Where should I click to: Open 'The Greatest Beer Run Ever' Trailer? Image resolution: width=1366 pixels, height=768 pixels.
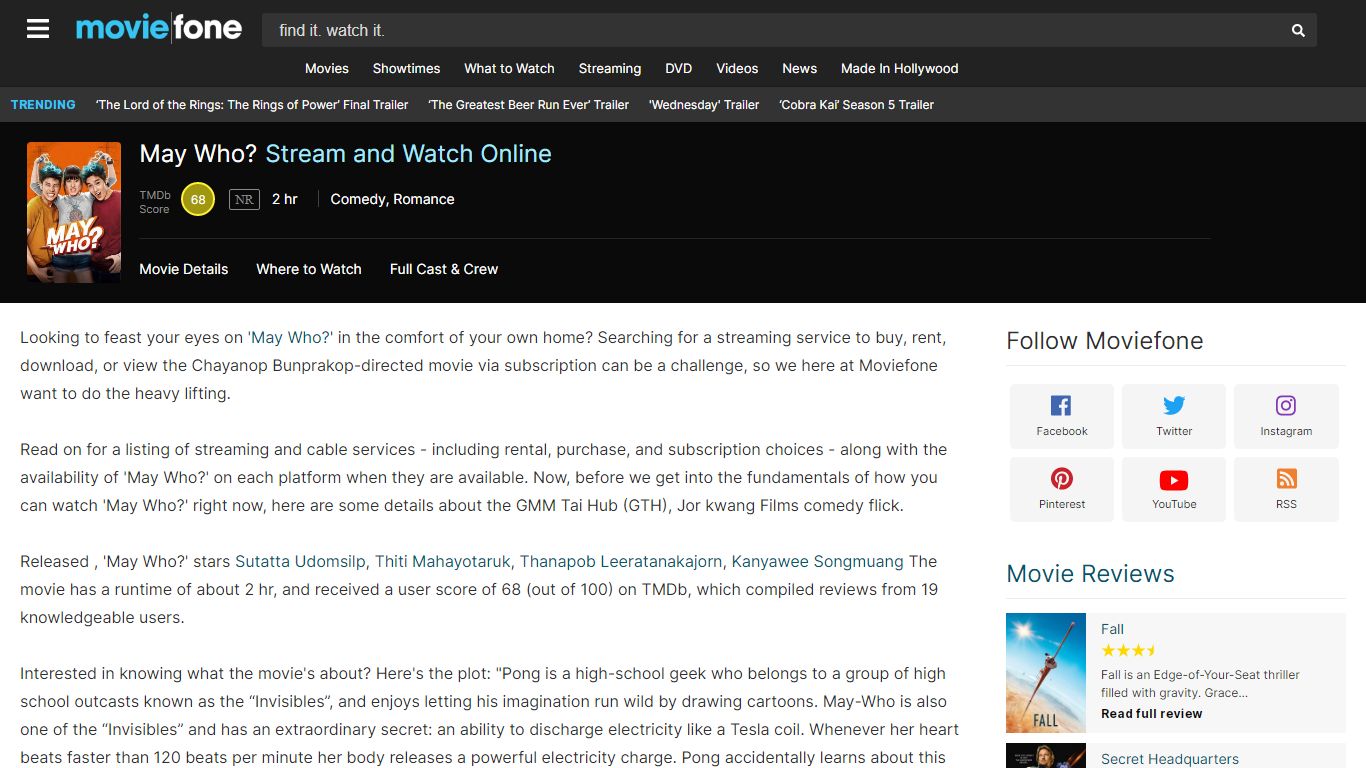pos(528,105)
